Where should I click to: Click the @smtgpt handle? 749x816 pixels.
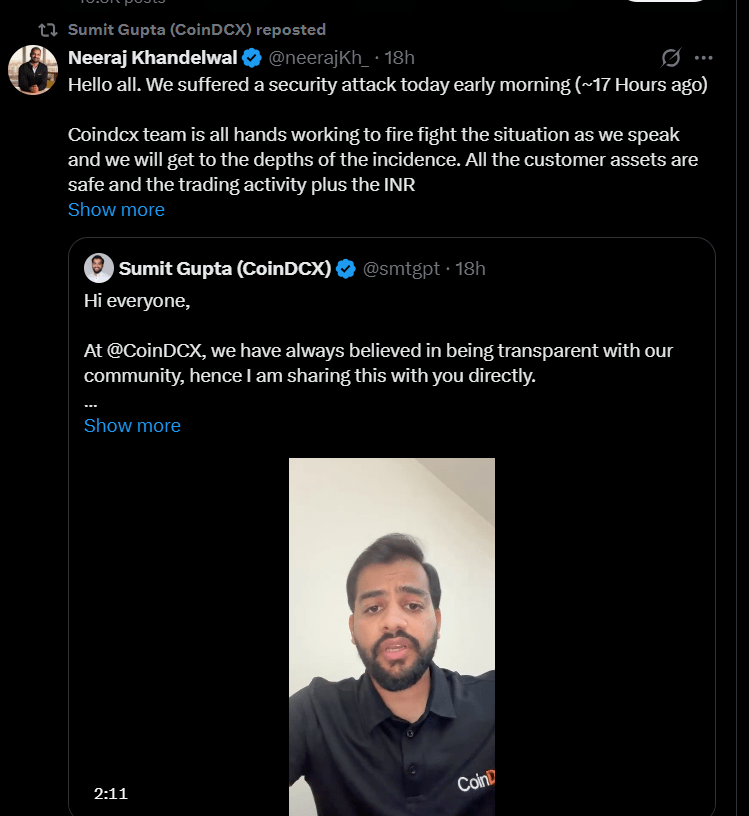coord(400,268)
